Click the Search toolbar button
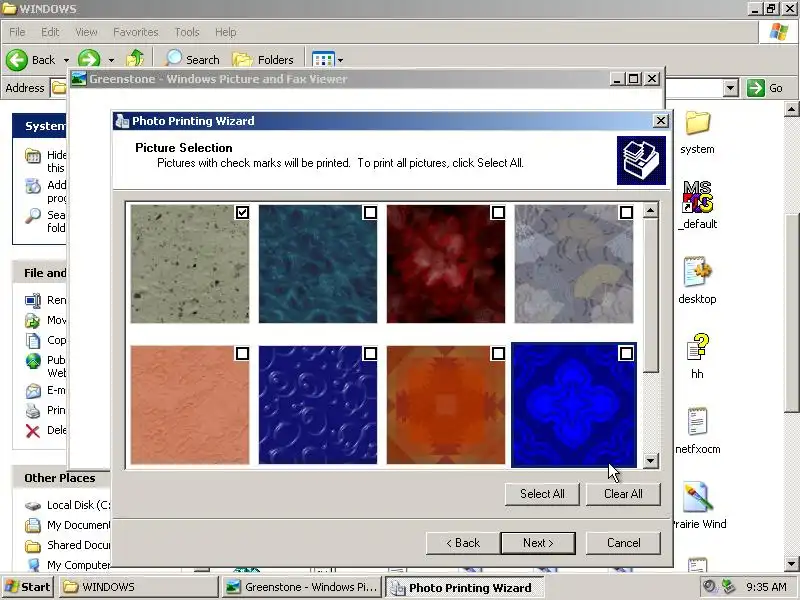The width and height of the screenshot is (800, 600). [192, 60]
